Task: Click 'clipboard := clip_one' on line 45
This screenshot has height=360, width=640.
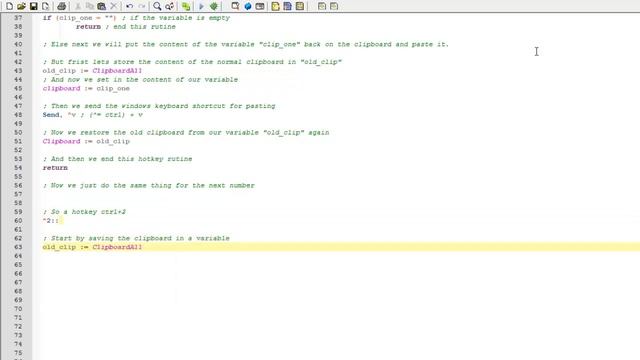Action: (86, 88)
